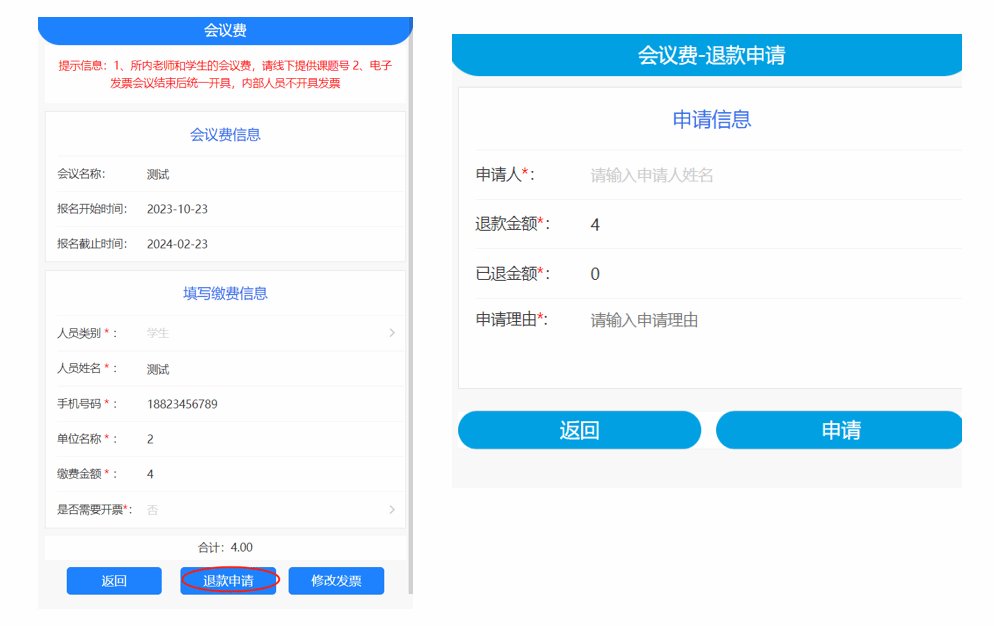Click the 合计 4.00 total row
Screen dimensions: 994x626
(x=225, y=548)
